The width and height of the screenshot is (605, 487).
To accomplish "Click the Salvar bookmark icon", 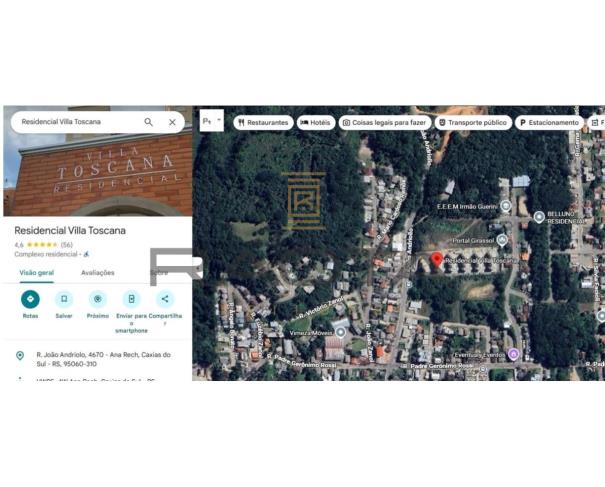I will click(x=64, y=299).
